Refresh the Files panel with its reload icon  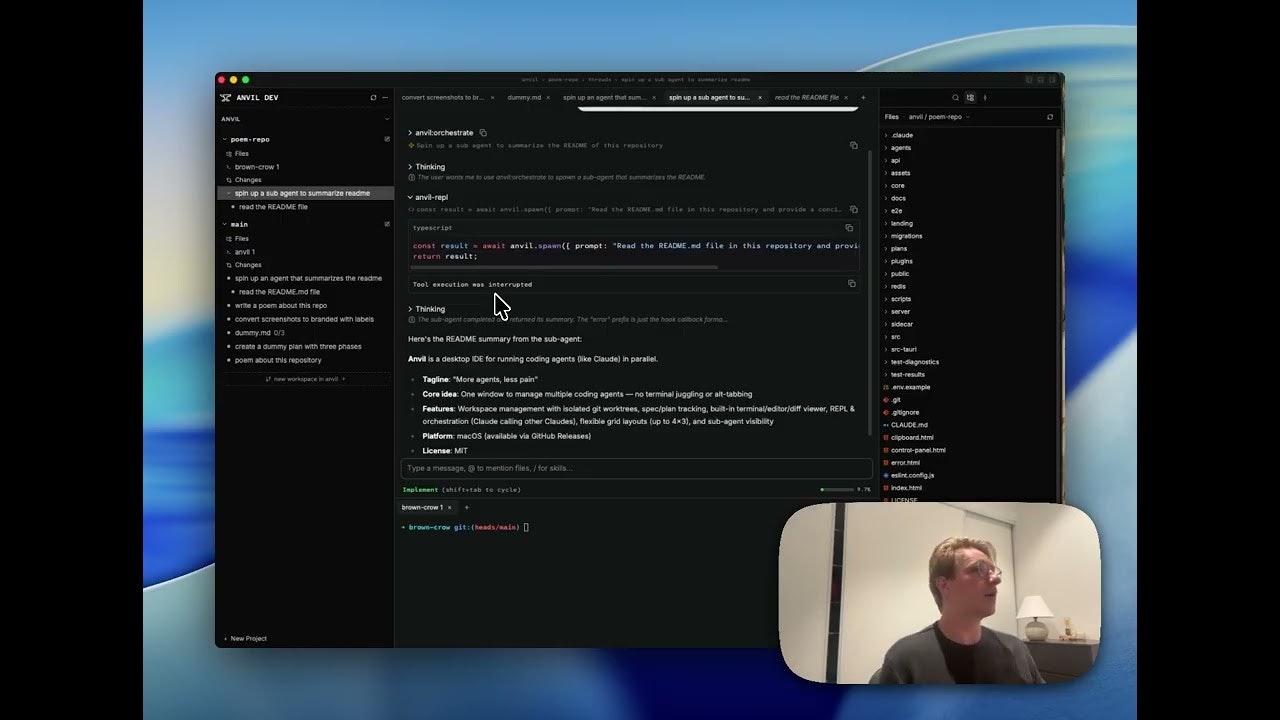1049,117
